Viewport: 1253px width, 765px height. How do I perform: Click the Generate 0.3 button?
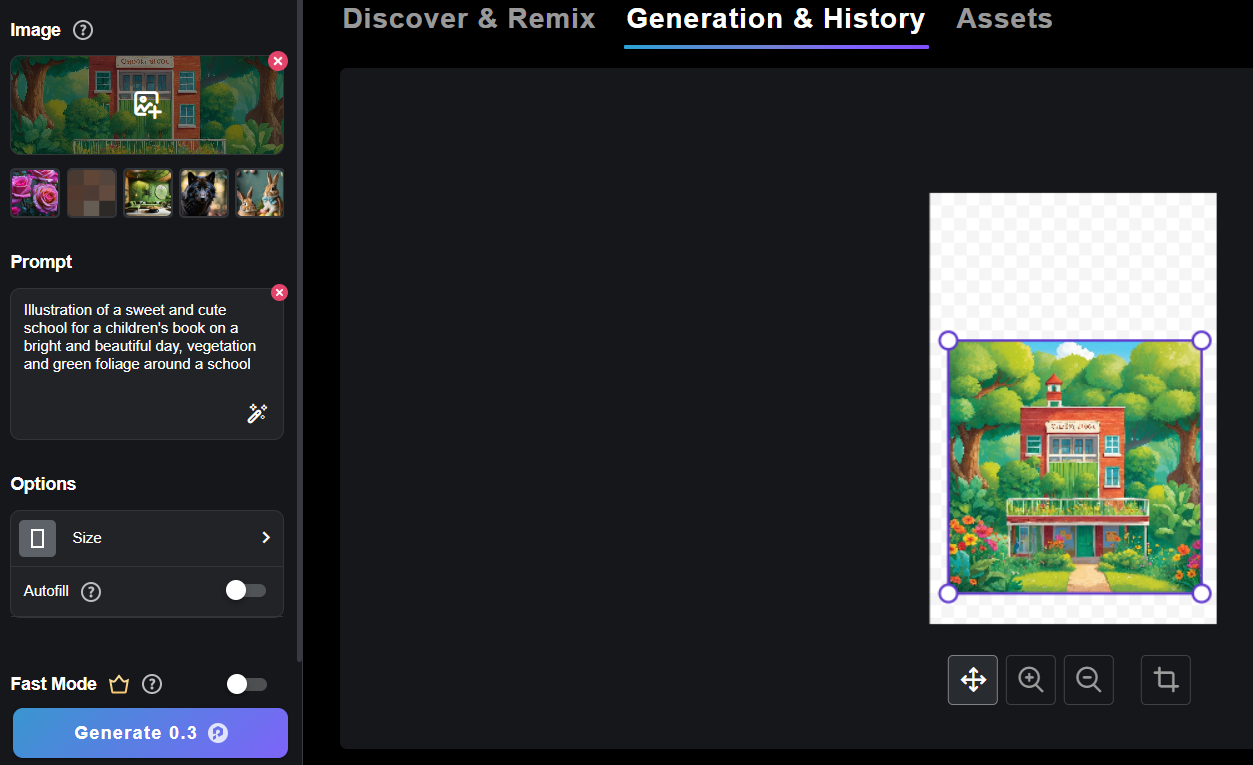coord(150,733)
